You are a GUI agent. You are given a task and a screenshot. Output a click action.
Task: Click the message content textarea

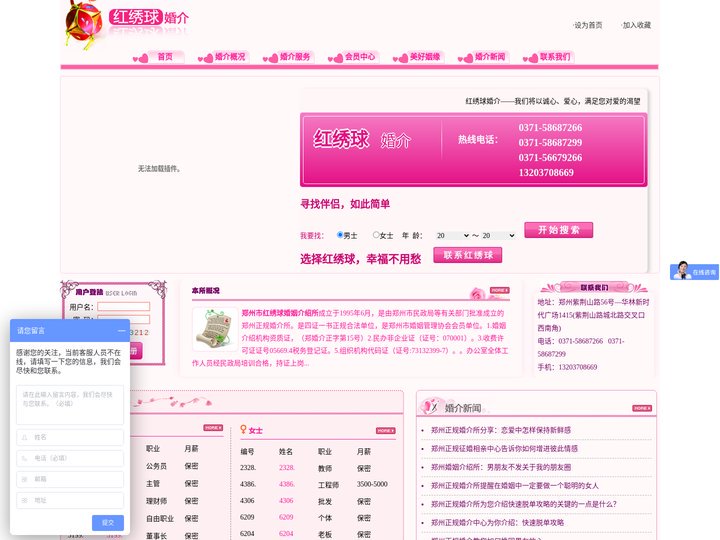click(x=70, y=405)
